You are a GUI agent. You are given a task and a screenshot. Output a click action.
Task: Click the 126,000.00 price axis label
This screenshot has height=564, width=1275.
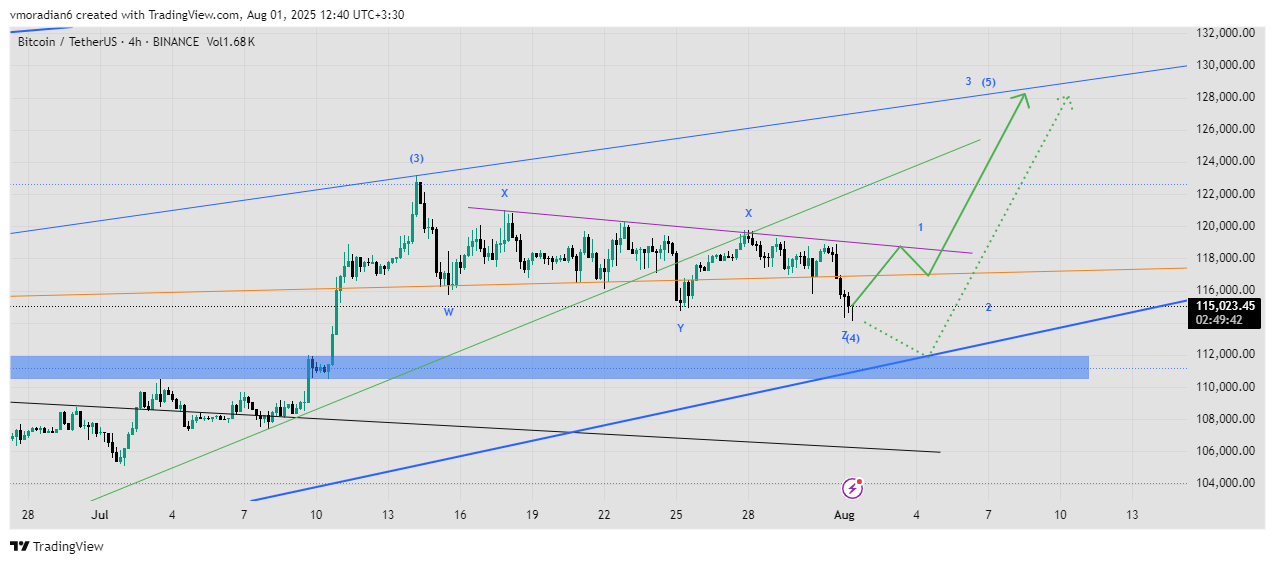tap(1225, 129)
